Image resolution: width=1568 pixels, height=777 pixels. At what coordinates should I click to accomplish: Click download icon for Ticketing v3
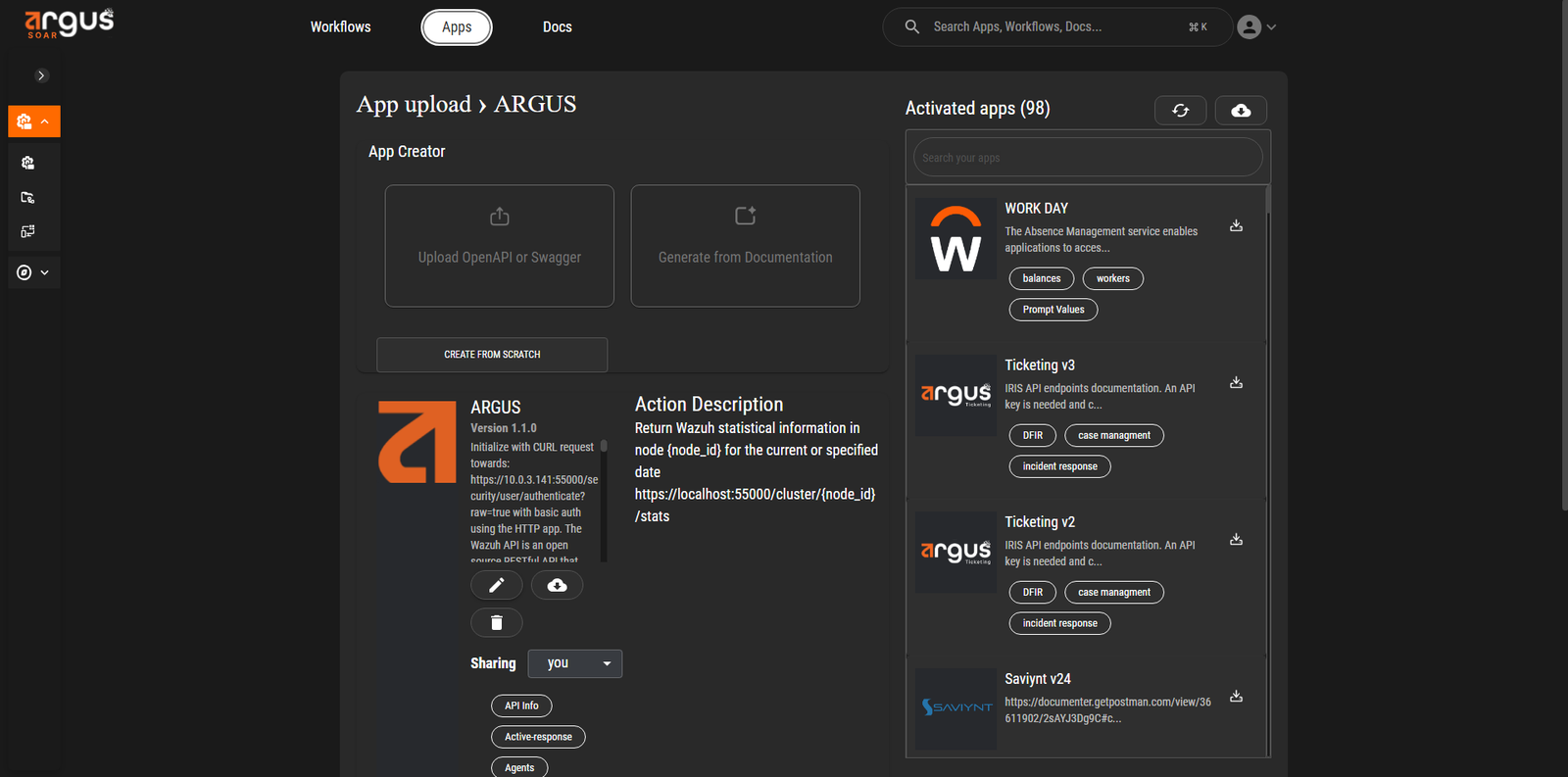click(x=1236, y=383)
